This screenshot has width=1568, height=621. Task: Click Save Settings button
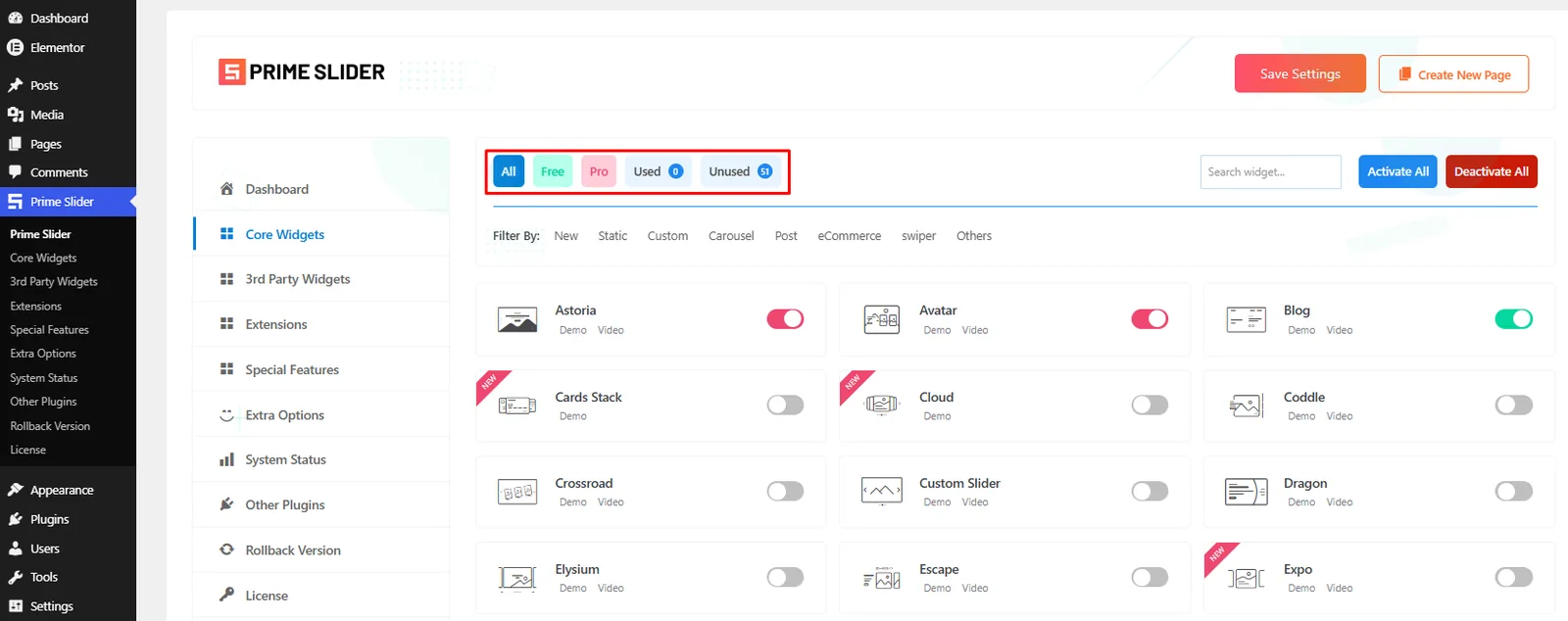pyautogui.click(x=1299, y=73)
